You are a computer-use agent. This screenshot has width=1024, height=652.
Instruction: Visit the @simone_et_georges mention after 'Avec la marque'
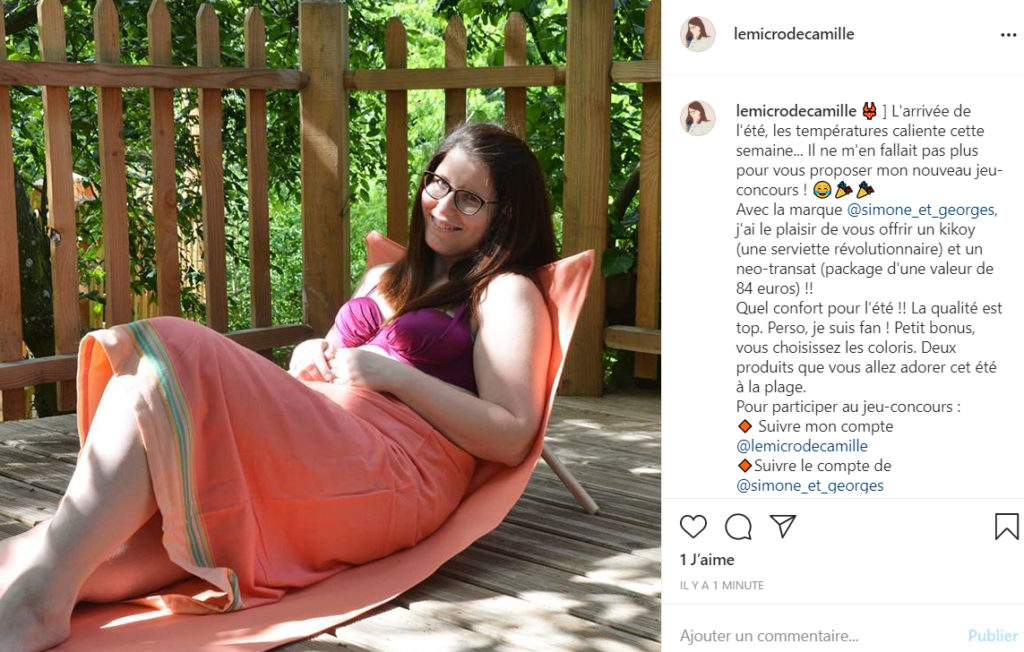pos(921,210)
